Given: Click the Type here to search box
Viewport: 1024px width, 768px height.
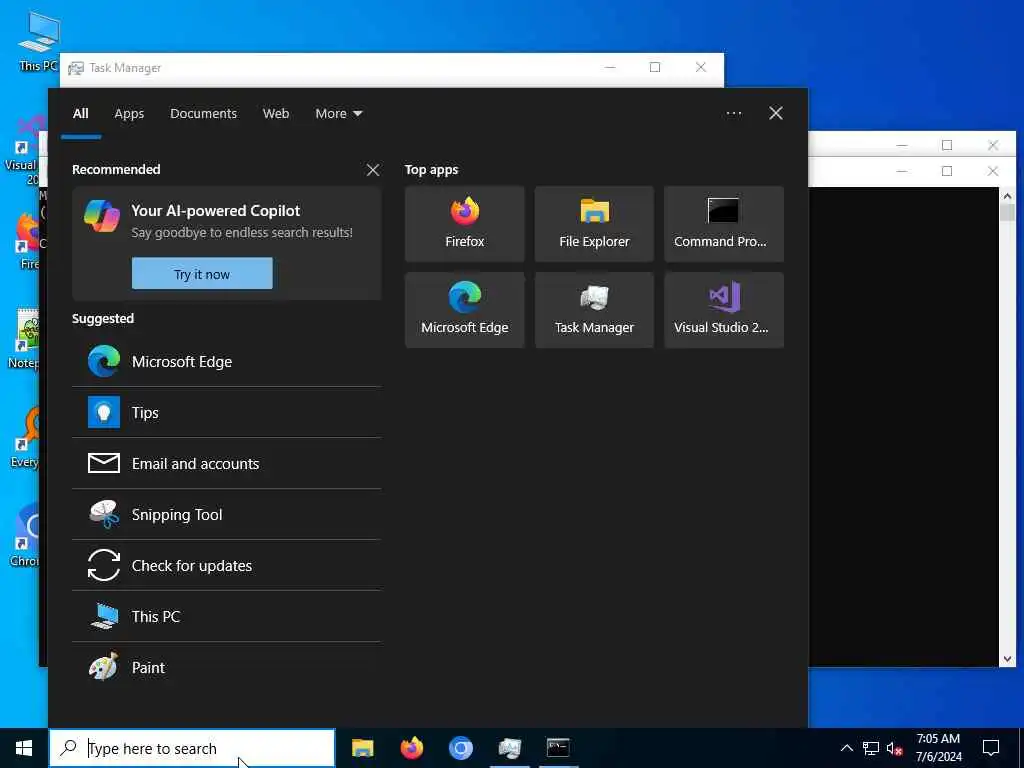Looking at the screenshot, I should pyautogui.click(x=192, y=748).
